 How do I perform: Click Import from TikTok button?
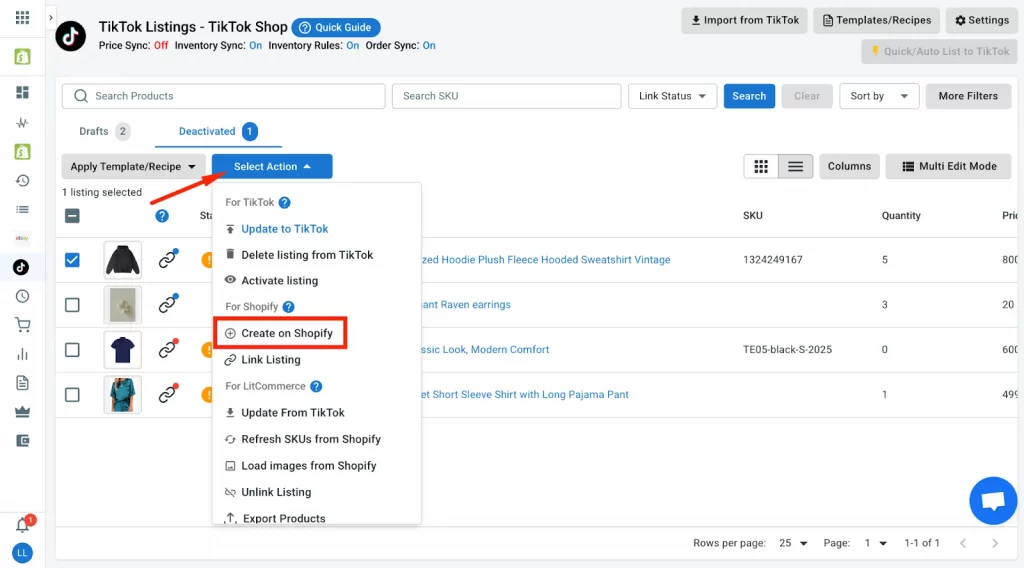tap(744, 20)
